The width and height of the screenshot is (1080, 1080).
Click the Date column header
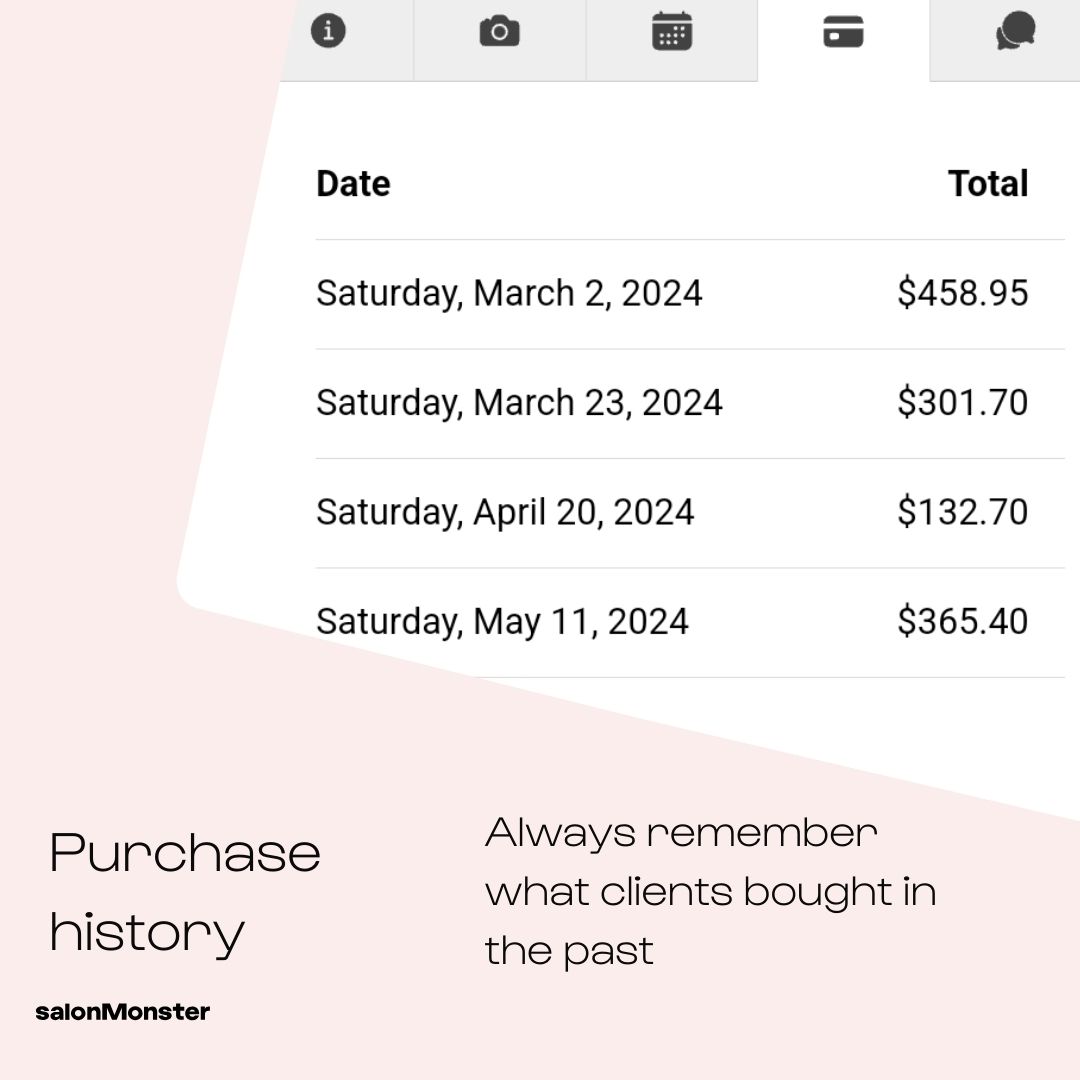click(x=353, y=184)
